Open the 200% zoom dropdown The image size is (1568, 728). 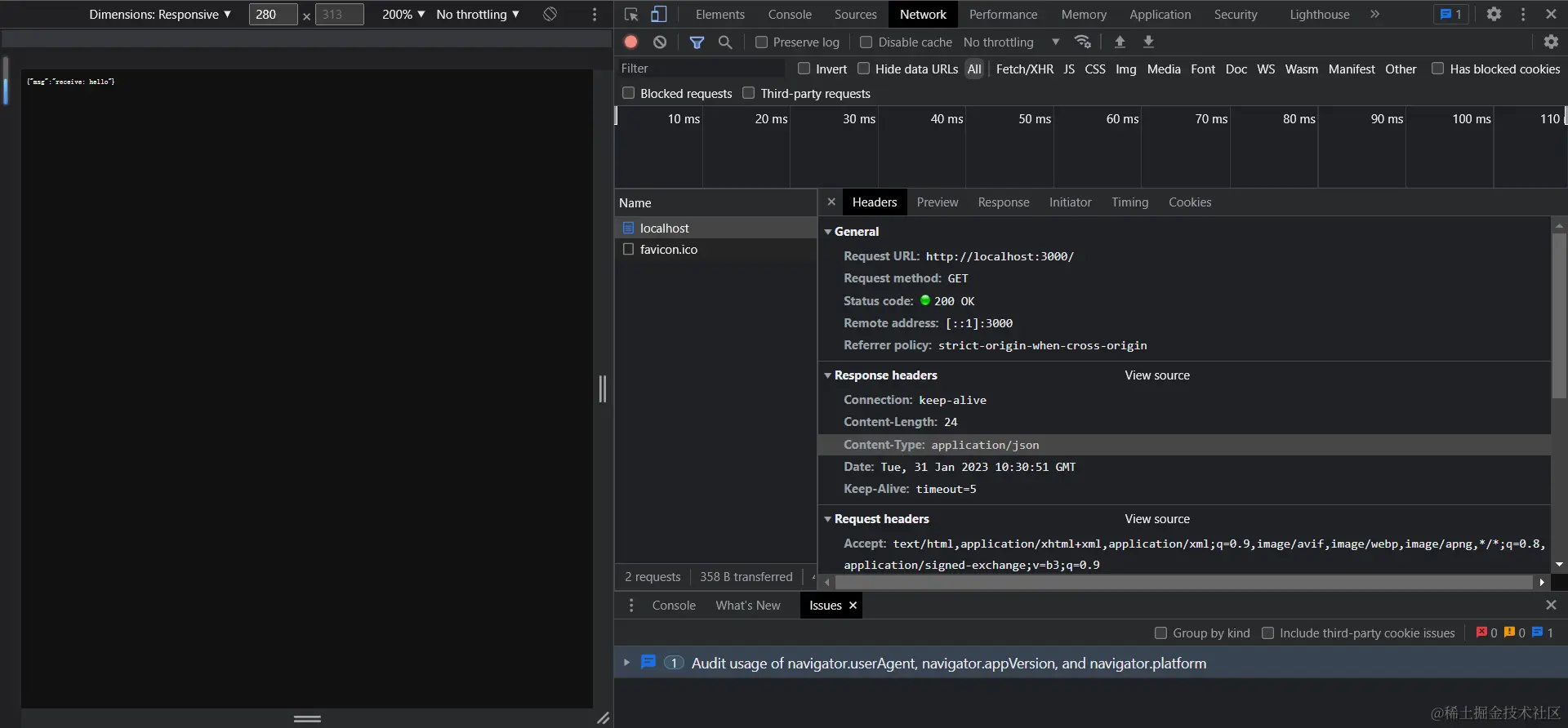[x=403, y=14]
